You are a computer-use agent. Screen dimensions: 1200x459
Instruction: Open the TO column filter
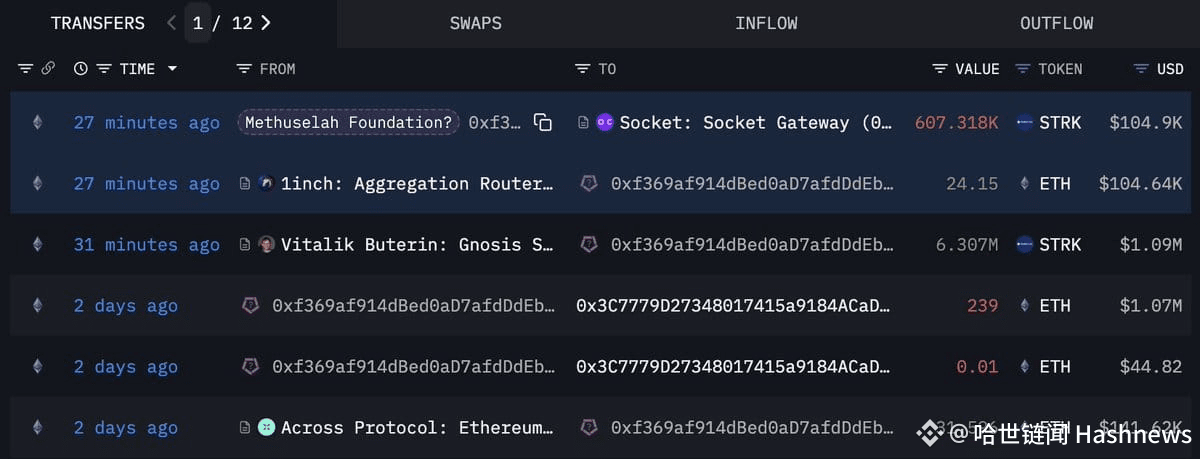pyautogui.click(x=582, y=69)
